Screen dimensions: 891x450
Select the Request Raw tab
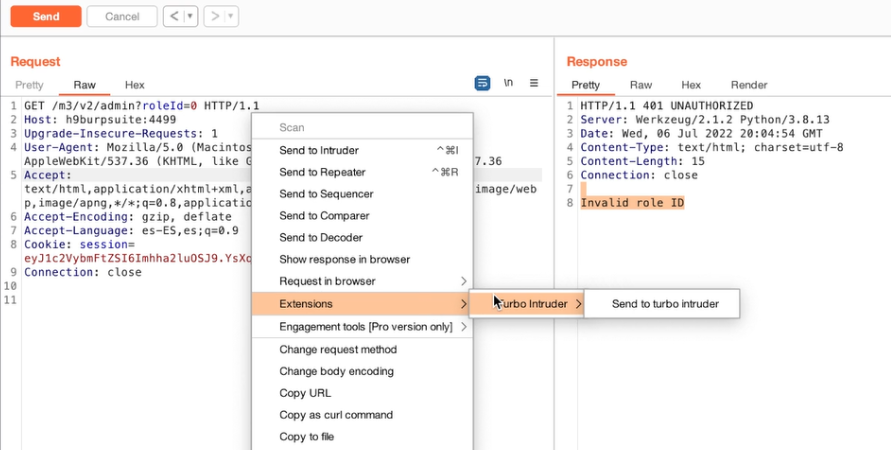(x=84, y=85)
